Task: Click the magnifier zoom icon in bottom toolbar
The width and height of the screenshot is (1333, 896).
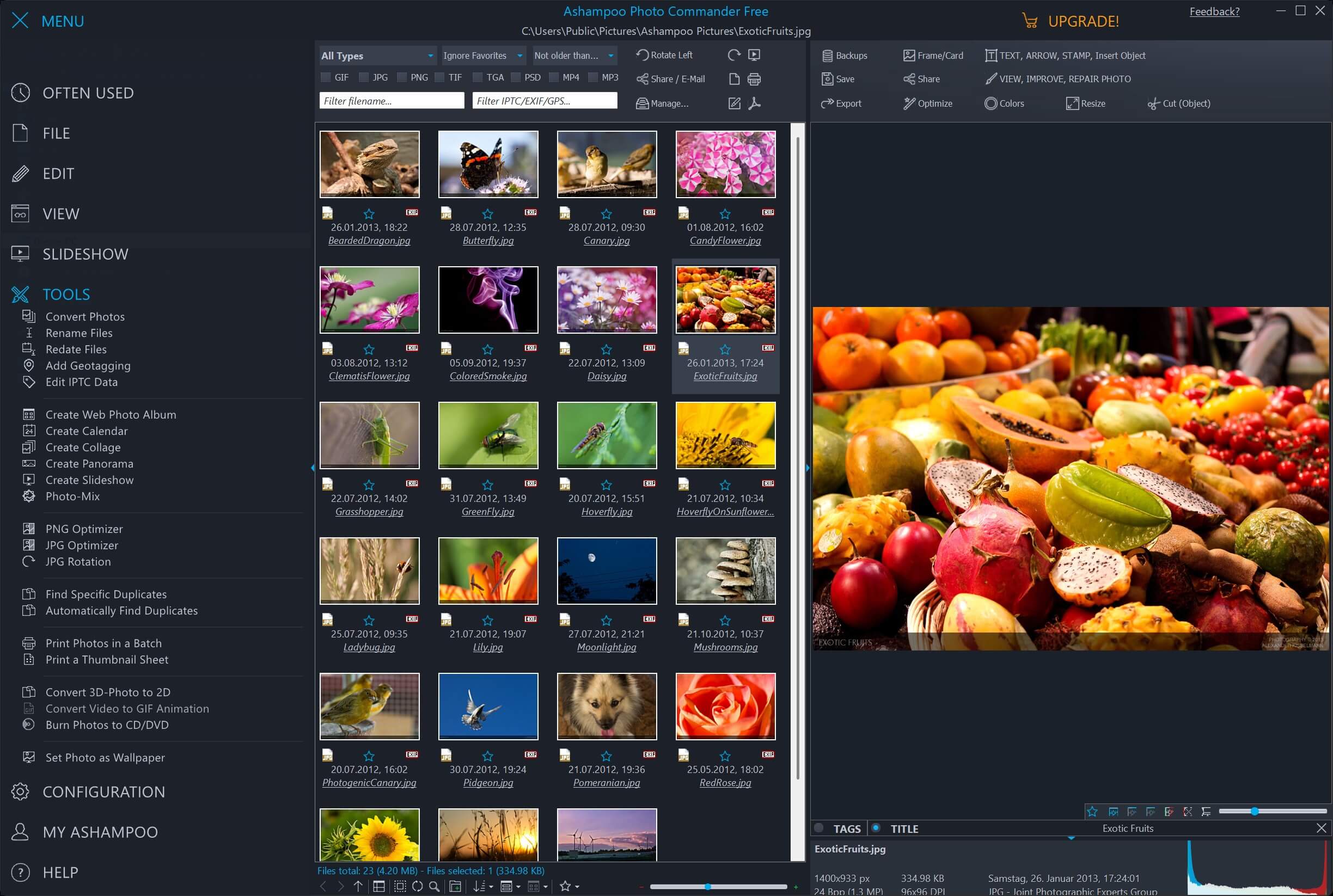Action: point(435,887)
